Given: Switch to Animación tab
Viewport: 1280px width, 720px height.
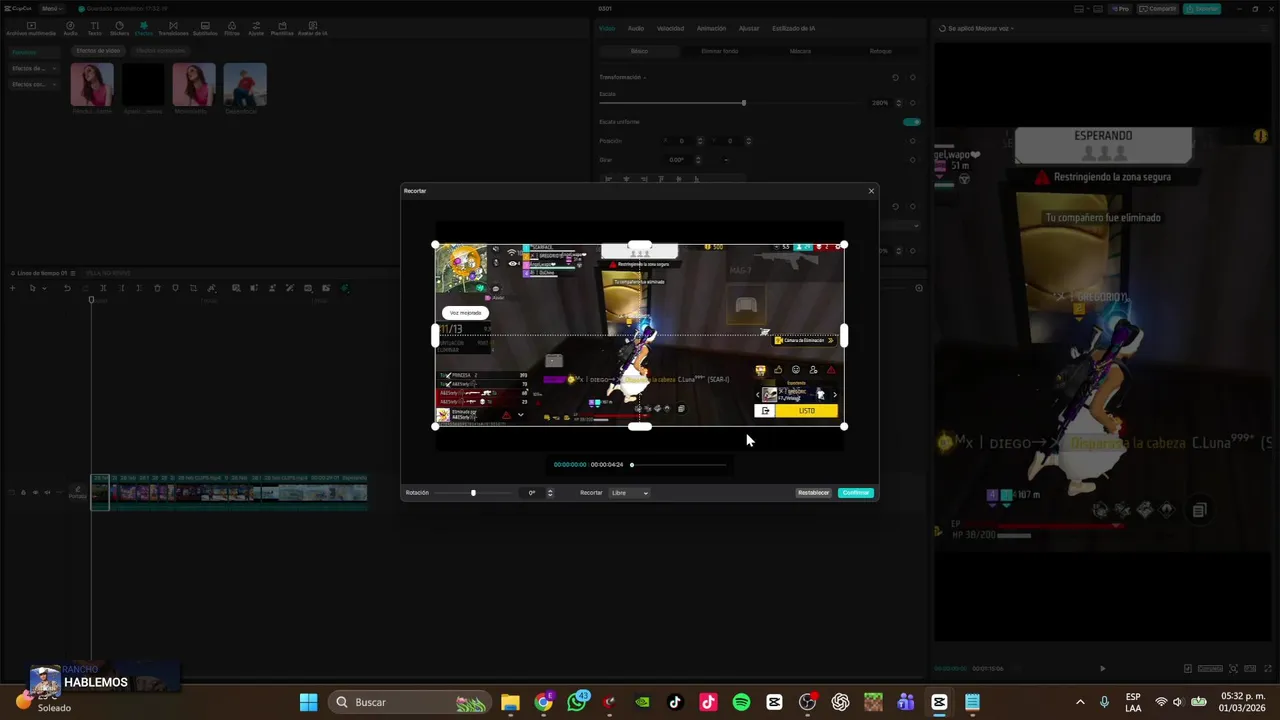Looking at the screenshot, I should pyautogui.click(x=711, y=28).
